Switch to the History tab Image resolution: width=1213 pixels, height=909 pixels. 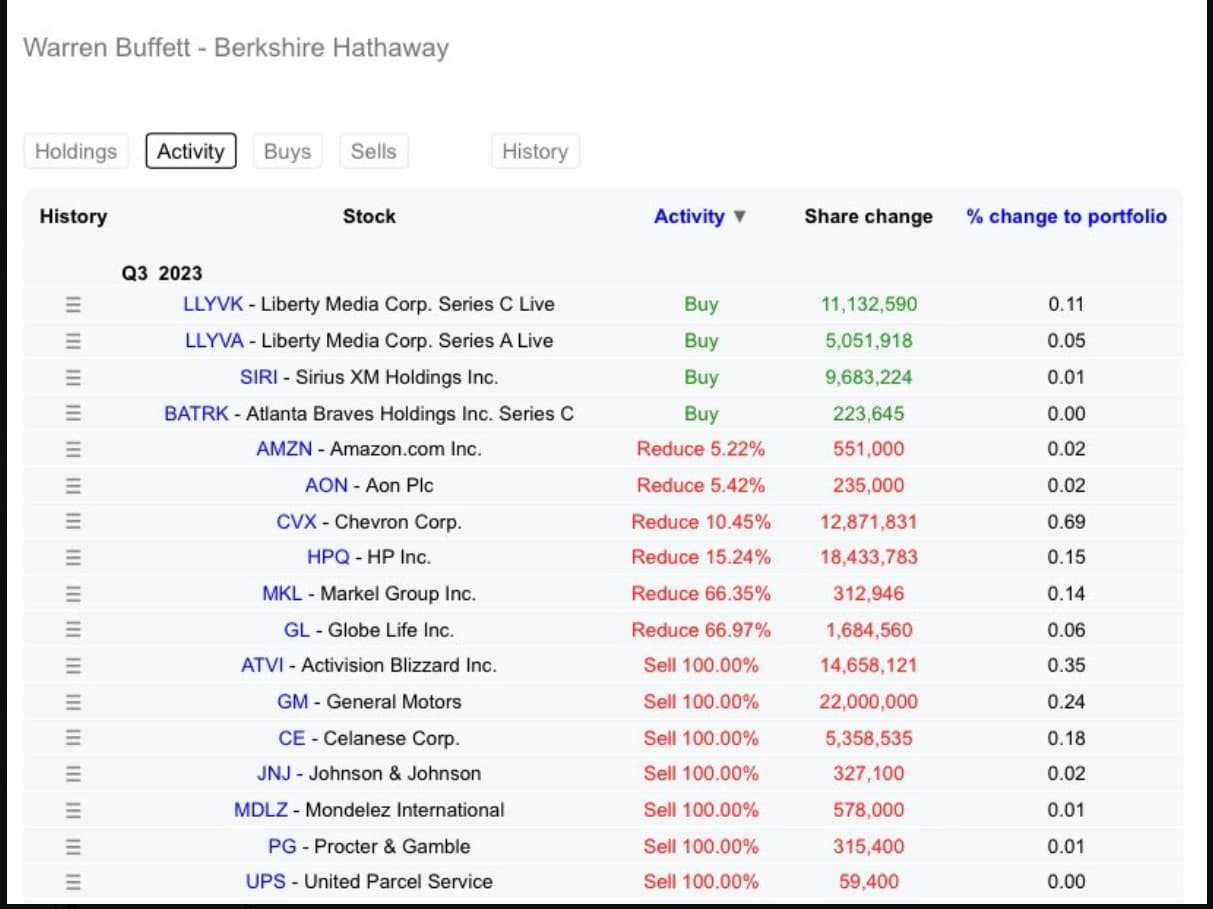tap(535, 152)
